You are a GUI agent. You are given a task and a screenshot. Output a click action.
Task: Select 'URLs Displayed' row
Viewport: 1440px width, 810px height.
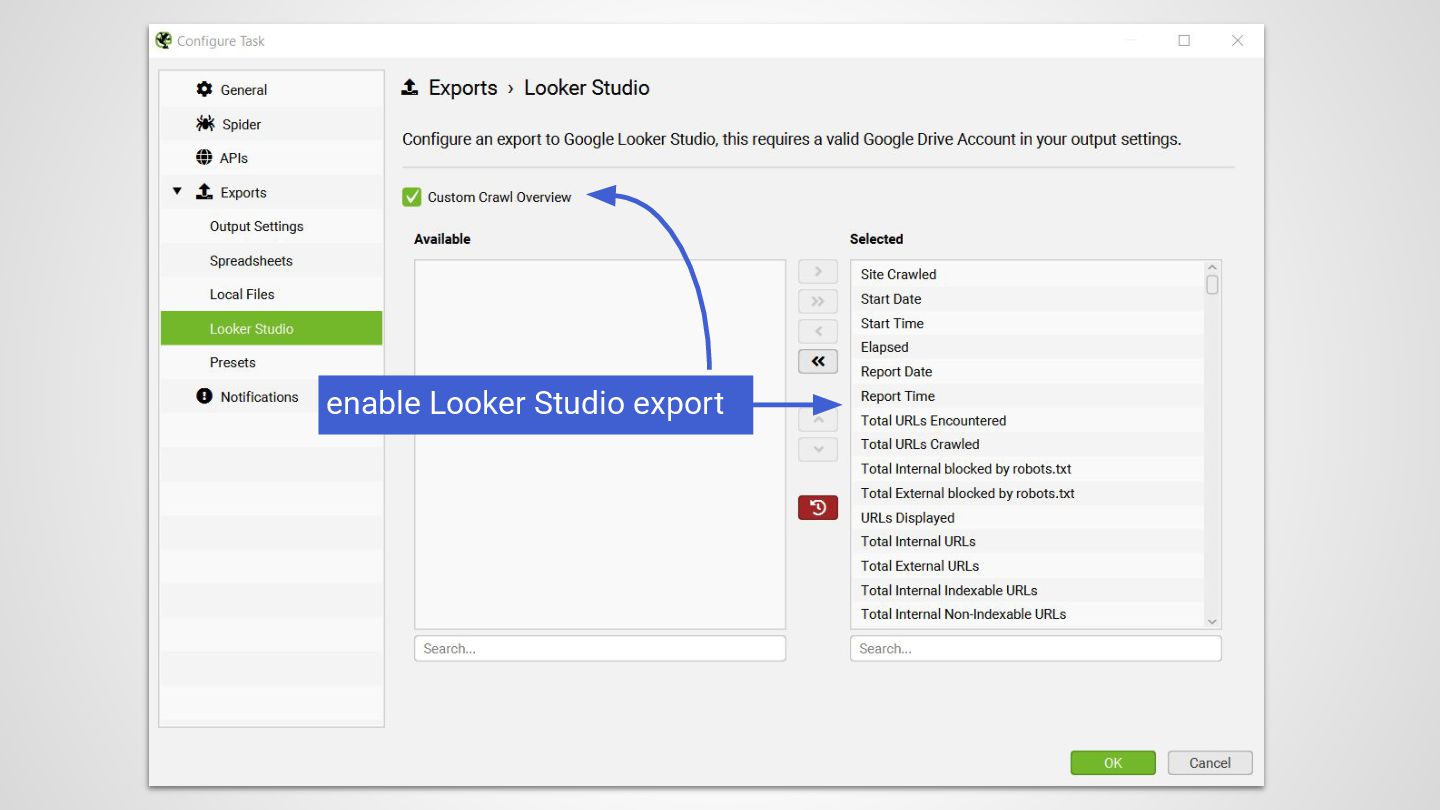1028,517
